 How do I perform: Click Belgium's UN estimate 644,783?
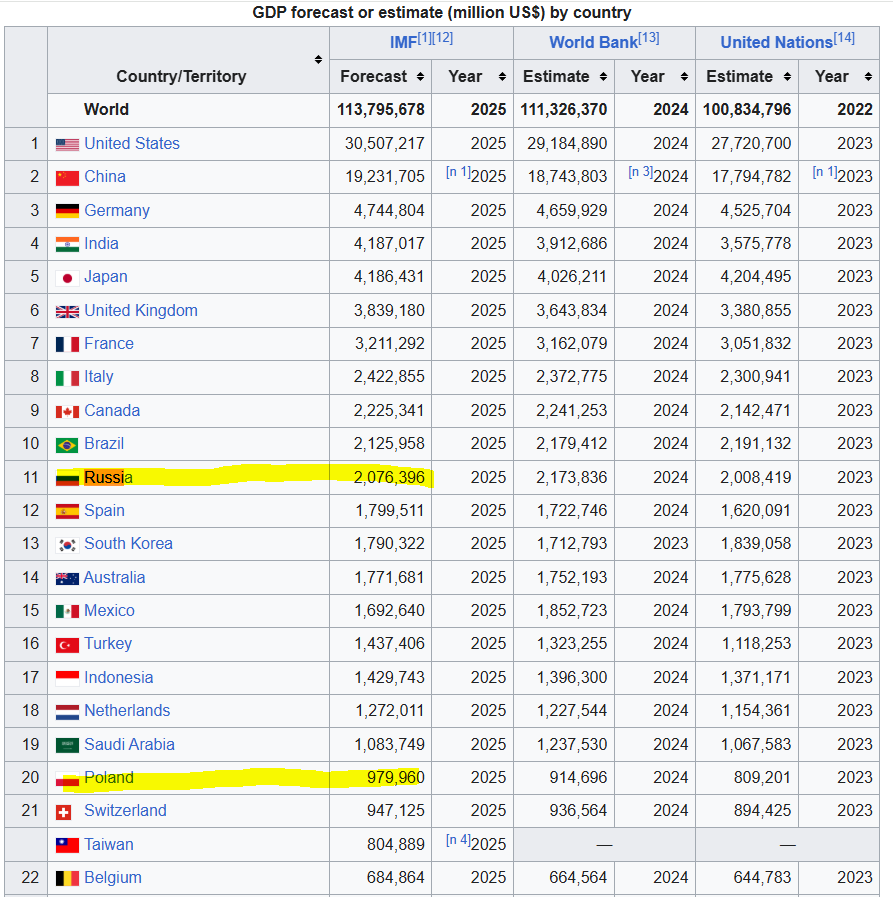tap(762, 878)
